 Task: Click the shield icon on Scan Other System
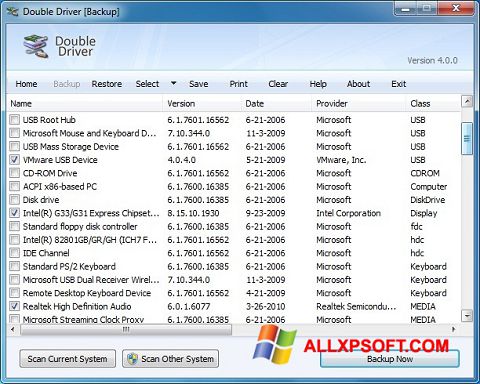[x=132, y=359]
